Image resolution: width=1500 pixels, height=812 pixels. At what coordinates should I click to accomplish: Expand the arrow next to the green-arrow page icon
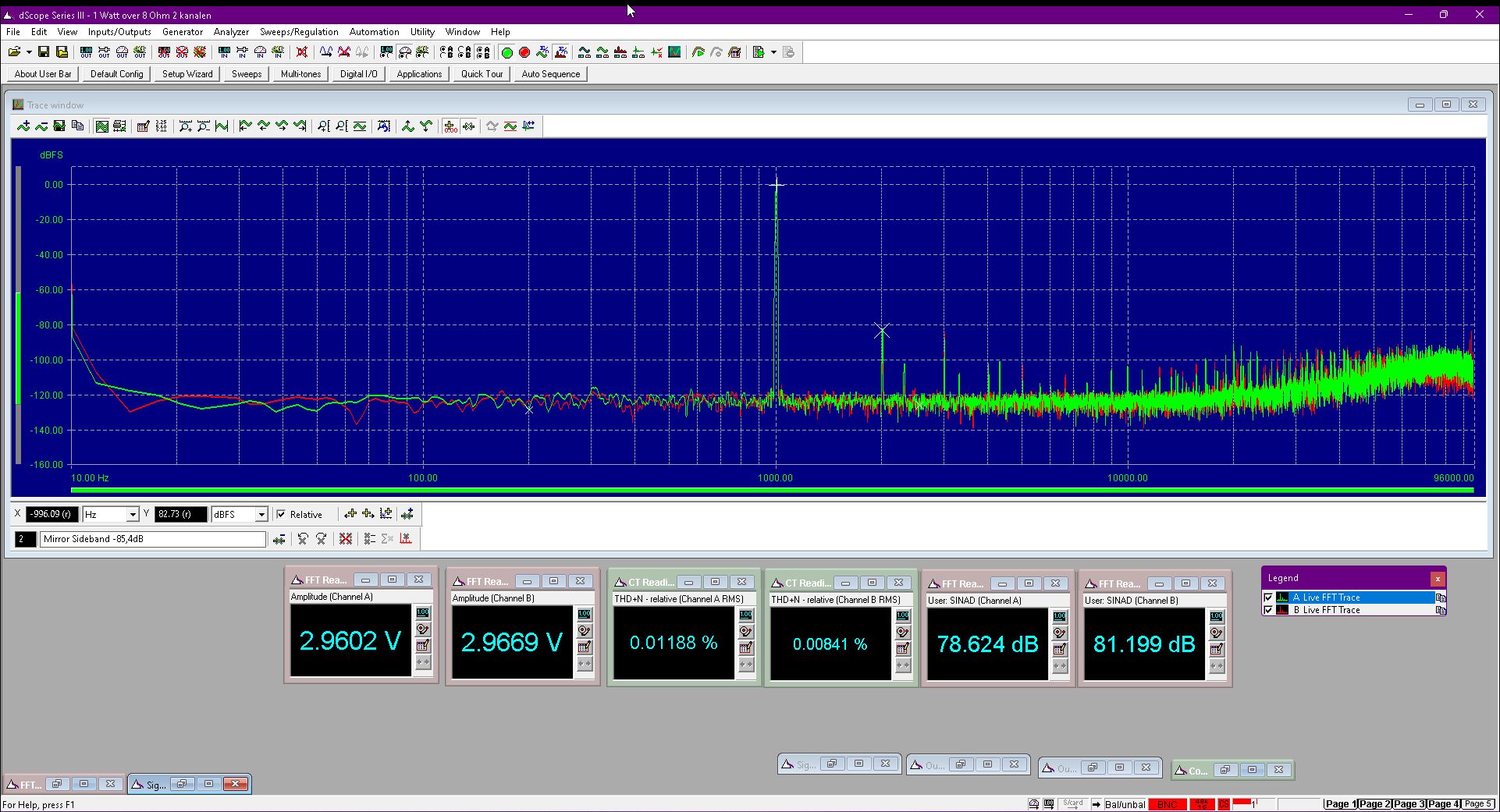point(773,52)
